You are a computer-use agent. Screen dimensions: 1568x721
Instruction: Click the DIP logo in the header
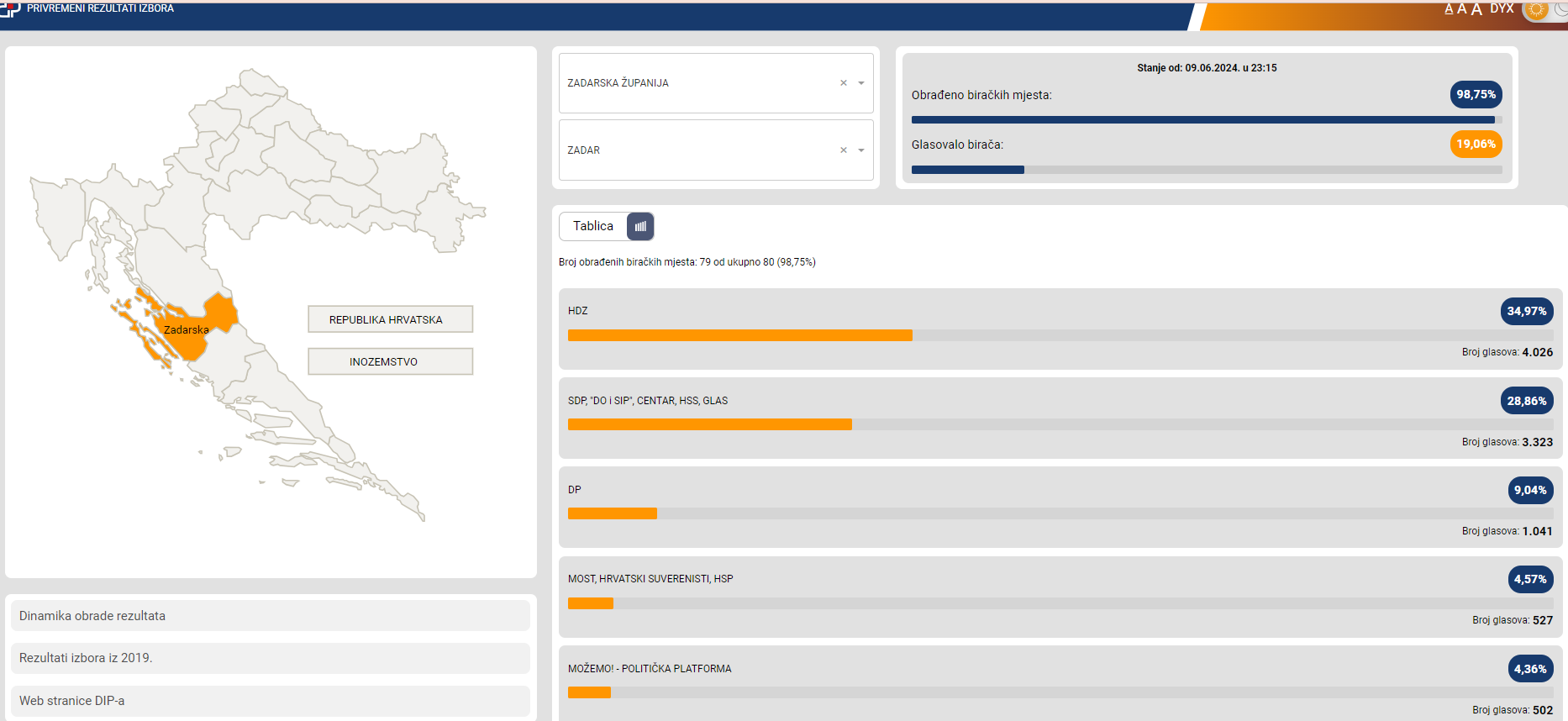(x=10, y=8)
